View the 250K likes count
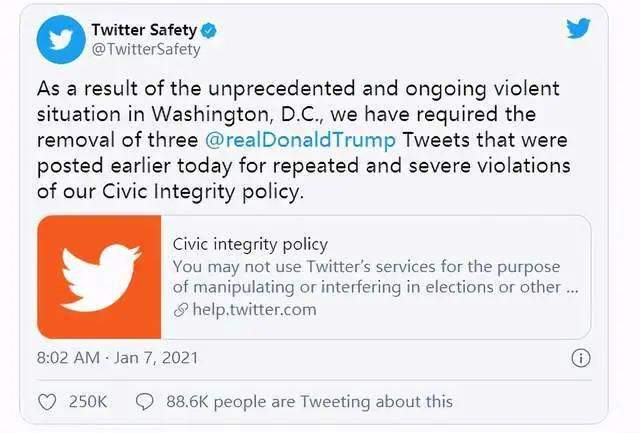The height and width of the screenshot is (433, 640). (x=87, y=401)
